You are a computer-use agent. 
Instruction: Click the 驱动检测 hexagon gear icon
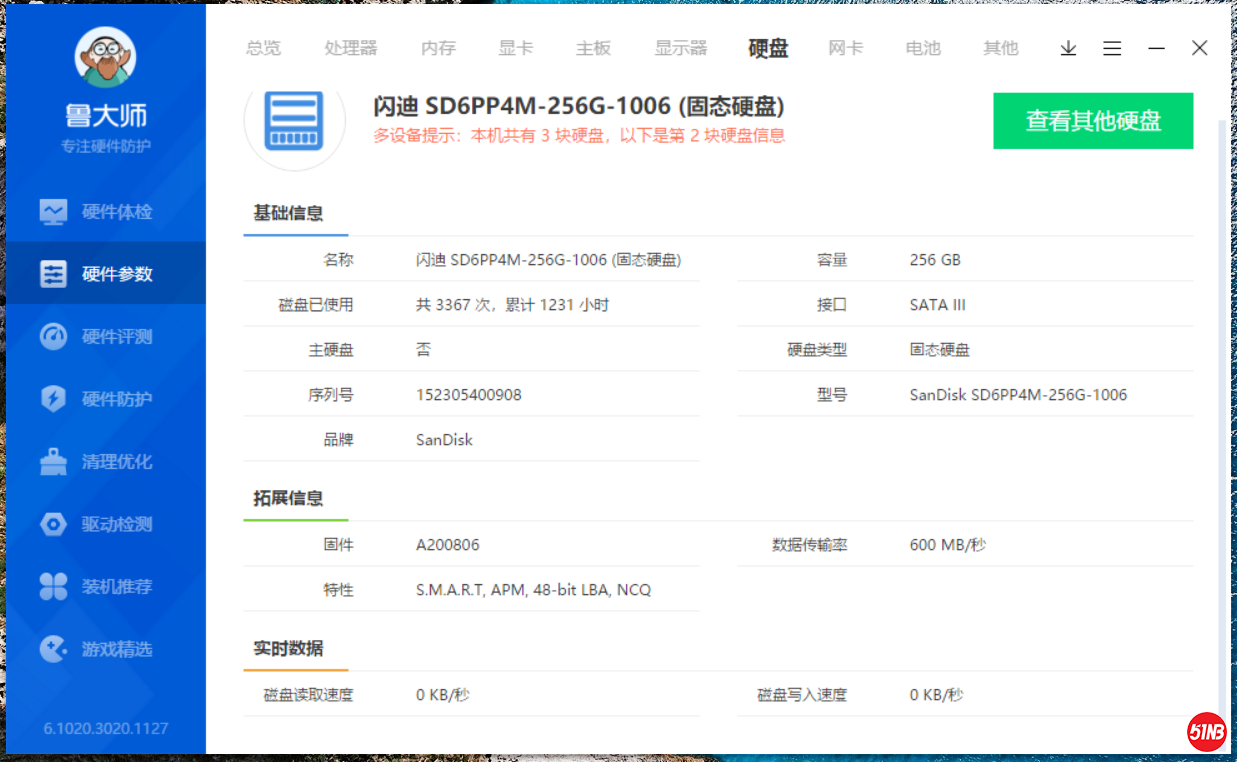point(53,524)
